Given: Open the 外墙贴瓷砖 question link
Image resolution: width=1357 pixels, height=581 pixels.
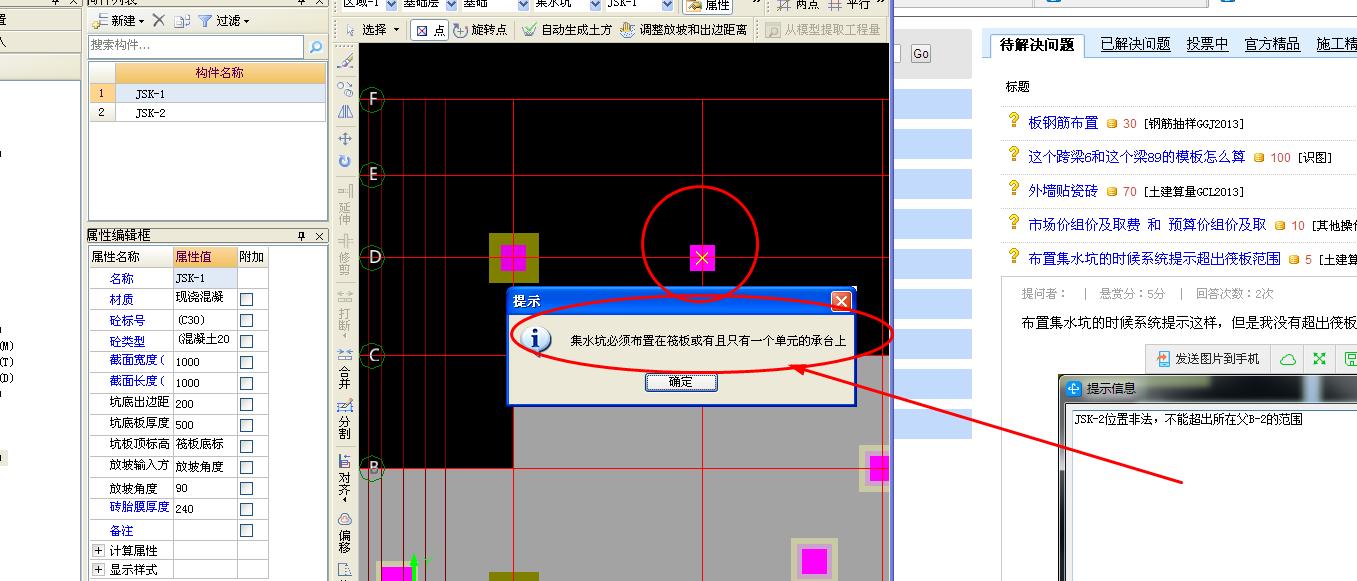Looking at the screenshot, I should (1063, 190).
